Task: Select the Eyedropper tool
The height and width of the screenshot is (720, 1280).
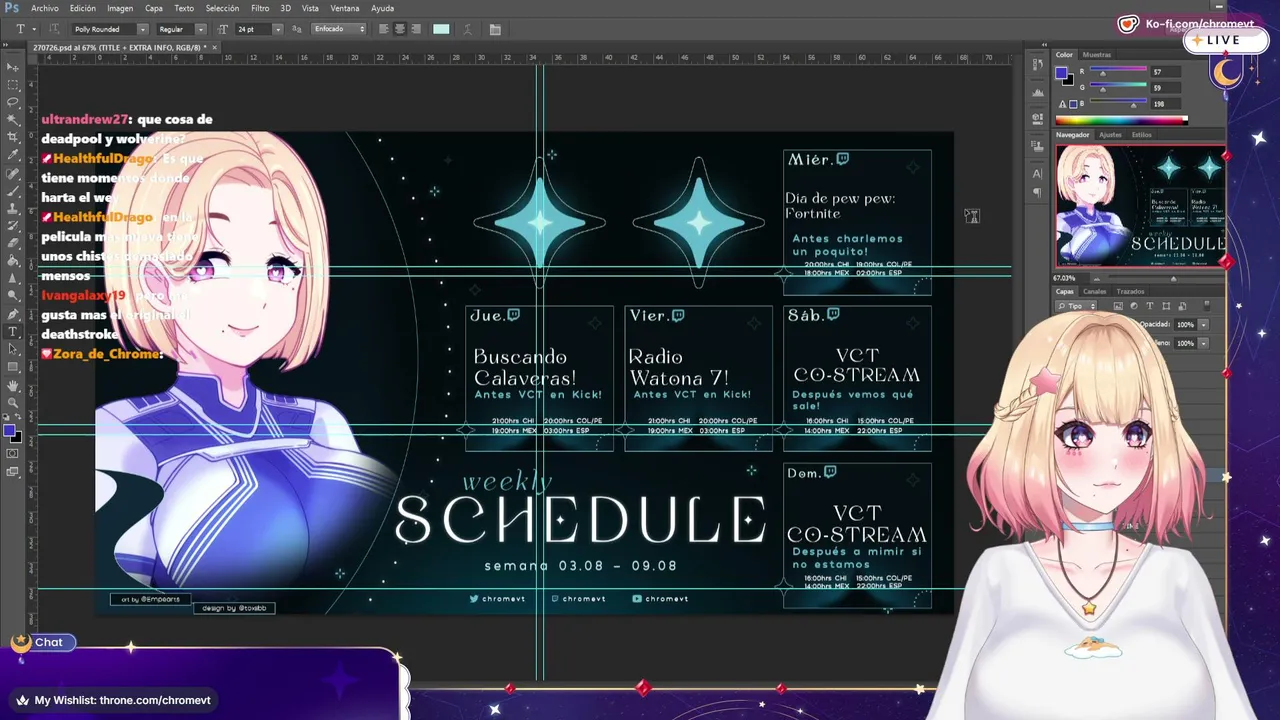Action: (x=13, y=155)
